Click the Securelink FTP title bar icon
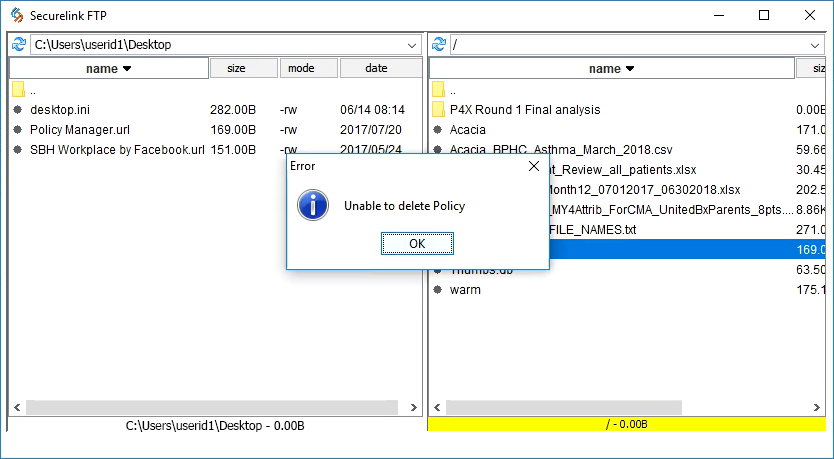This screenshot has width=834, height=459. coord(16,15)
